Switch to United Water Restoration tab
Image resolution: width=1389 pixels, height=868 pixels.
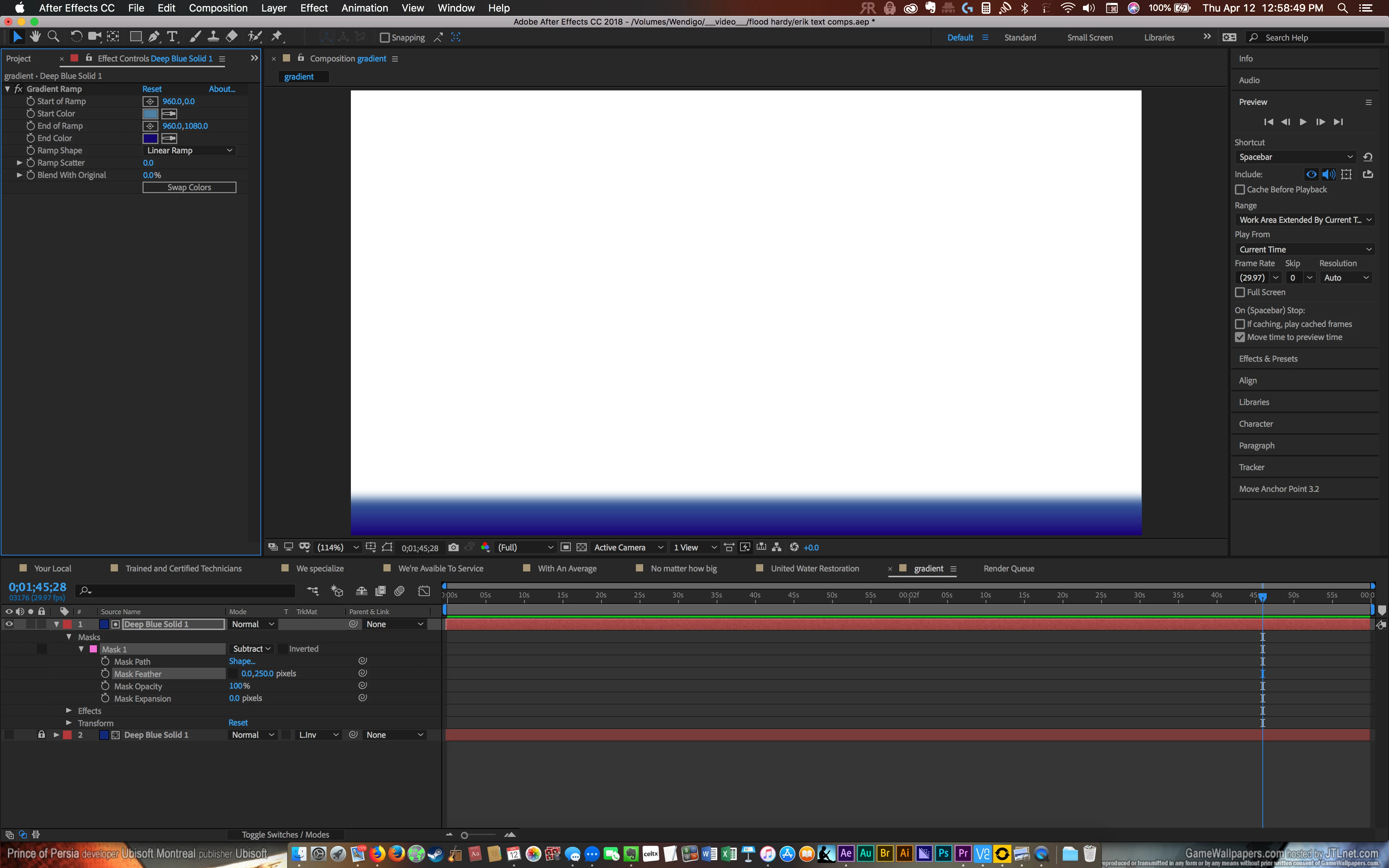point(815,568)
